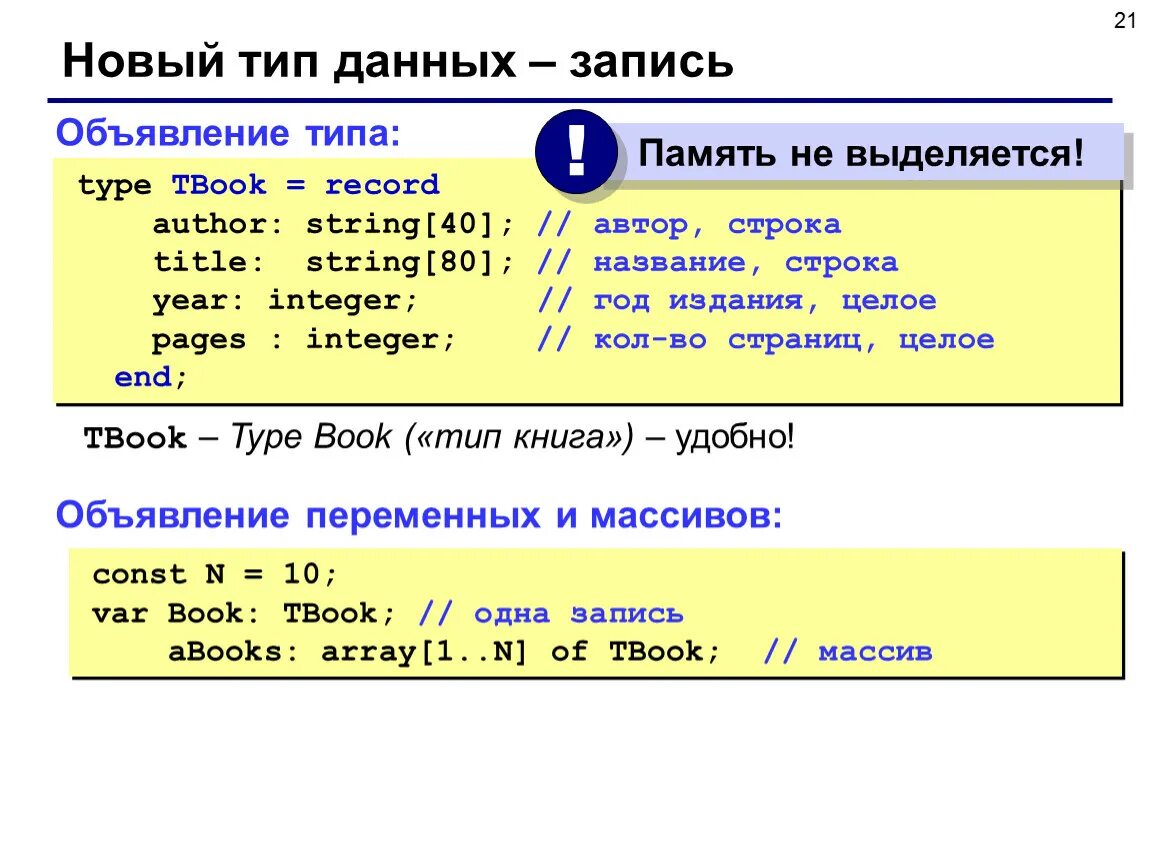
Task: Click the heading 'Объявление переменных и массивов:'
Action: click(x=419, y=515)
